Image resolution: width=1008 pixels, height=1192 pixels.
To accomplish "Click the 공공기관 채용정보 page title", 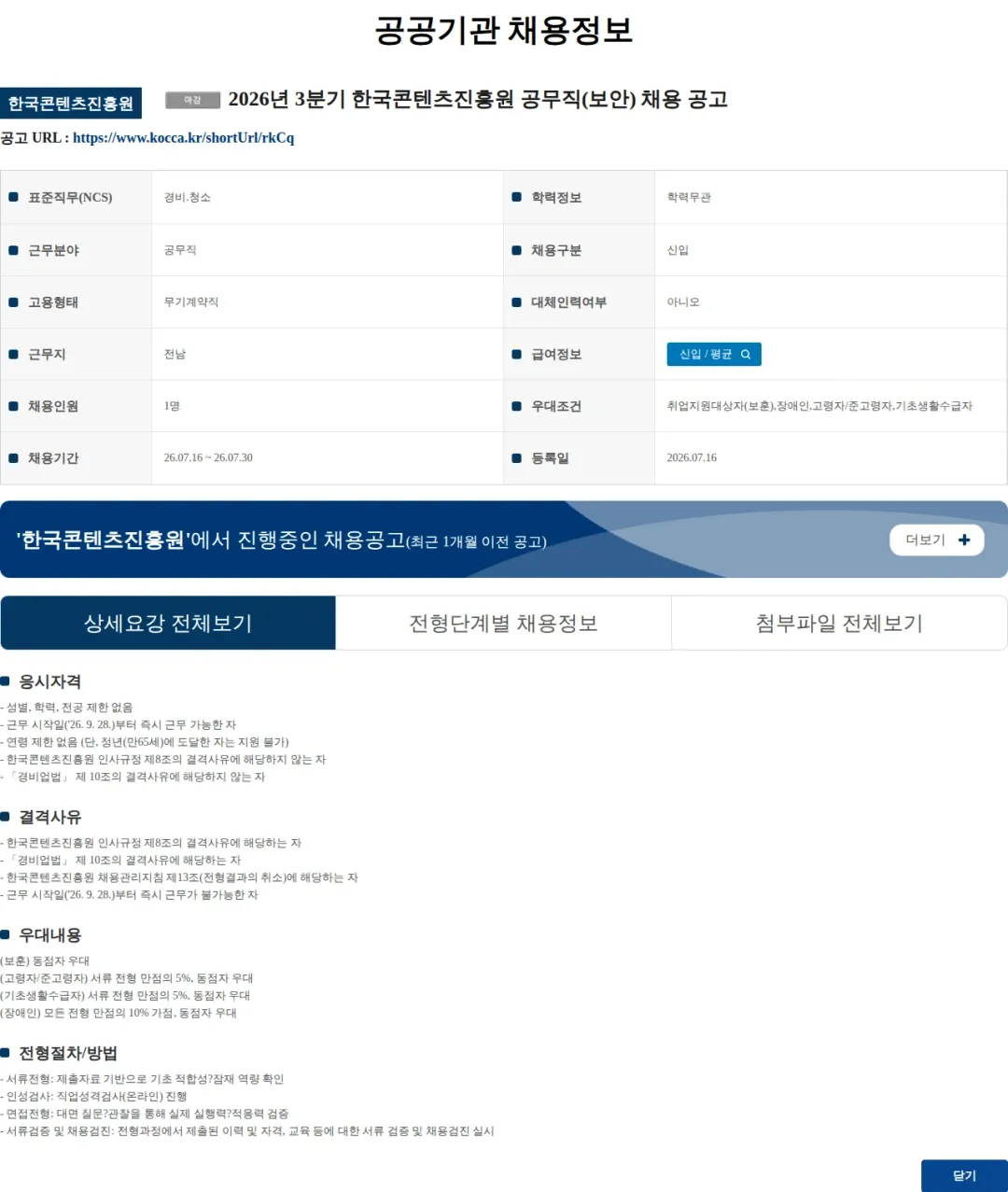I will 504,30.
